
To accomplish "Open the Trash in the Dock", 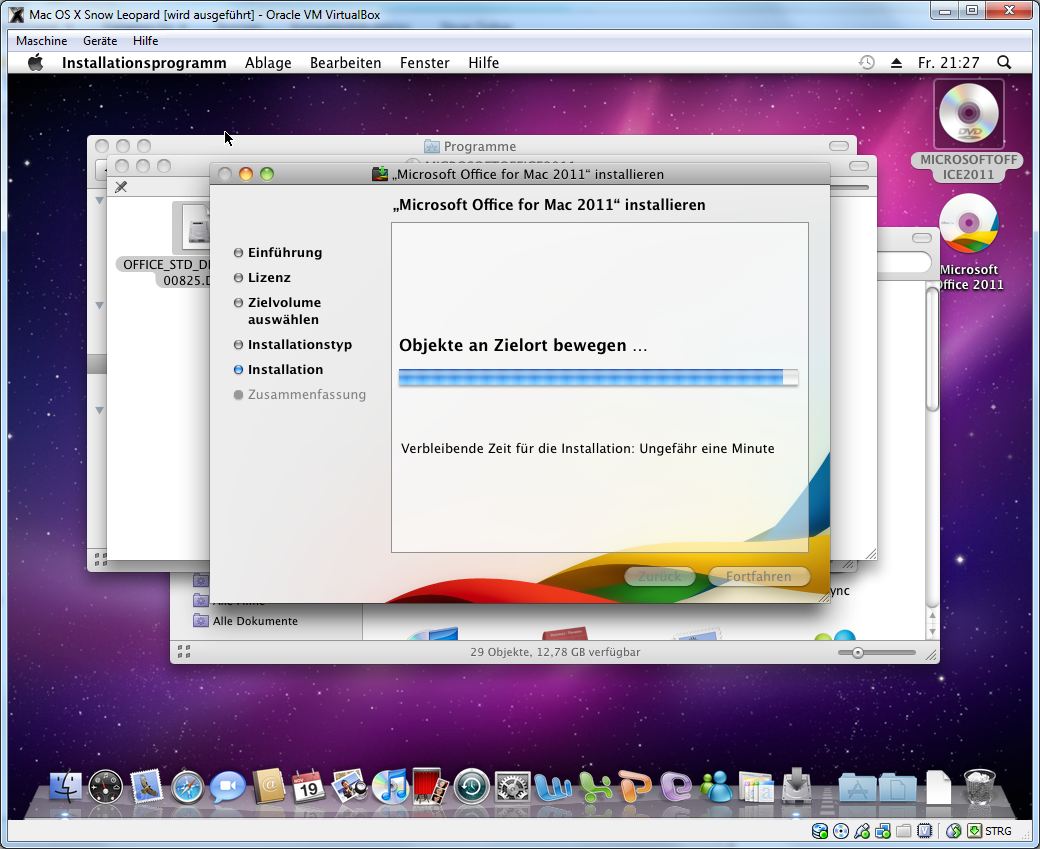I will (979, 787).
